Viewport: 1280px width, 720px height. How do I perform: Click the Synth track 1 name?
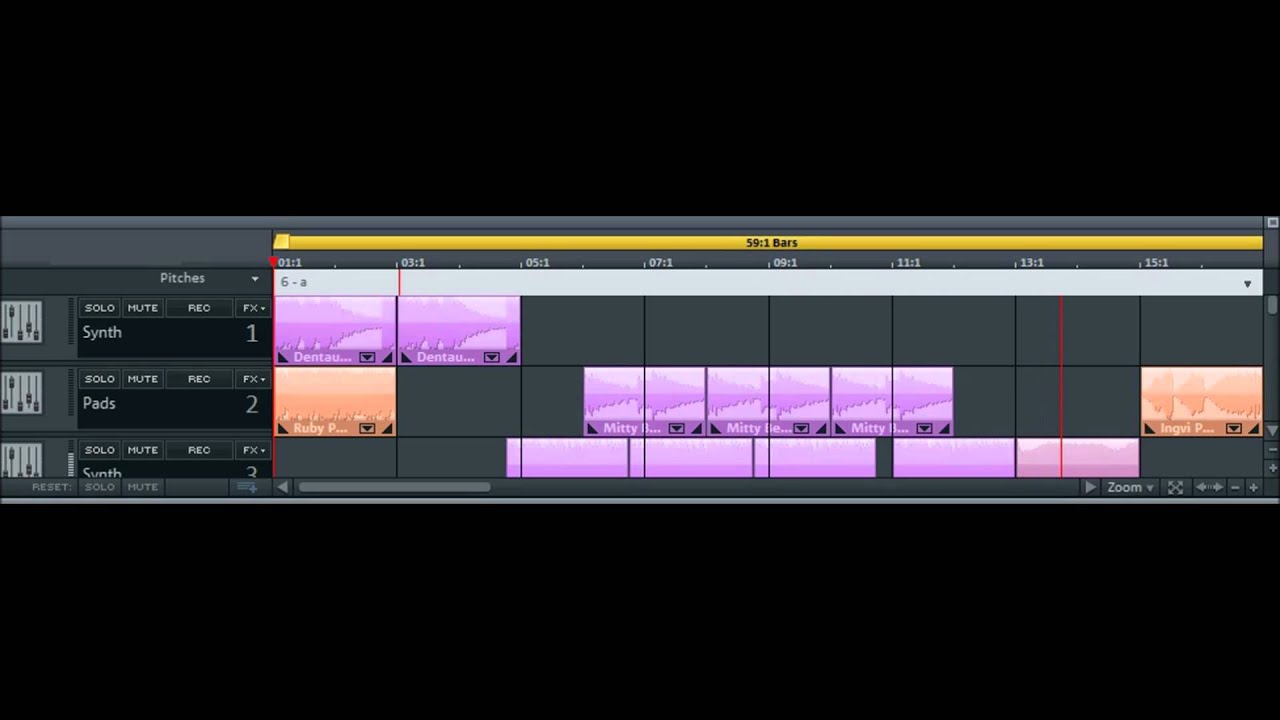coord(101,332)
